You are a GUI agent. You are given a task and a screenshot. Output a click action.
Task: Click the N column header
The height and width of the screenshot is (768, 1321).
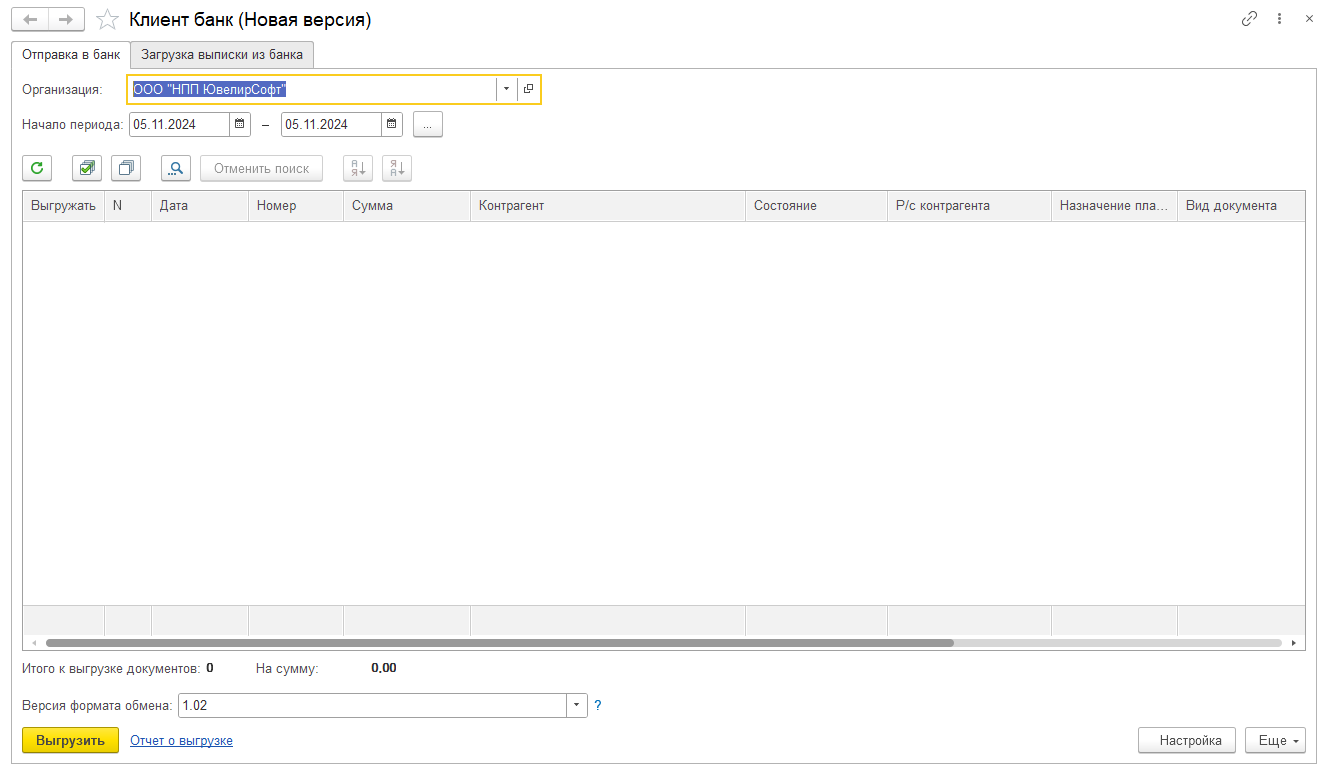(x=128, y=205)
